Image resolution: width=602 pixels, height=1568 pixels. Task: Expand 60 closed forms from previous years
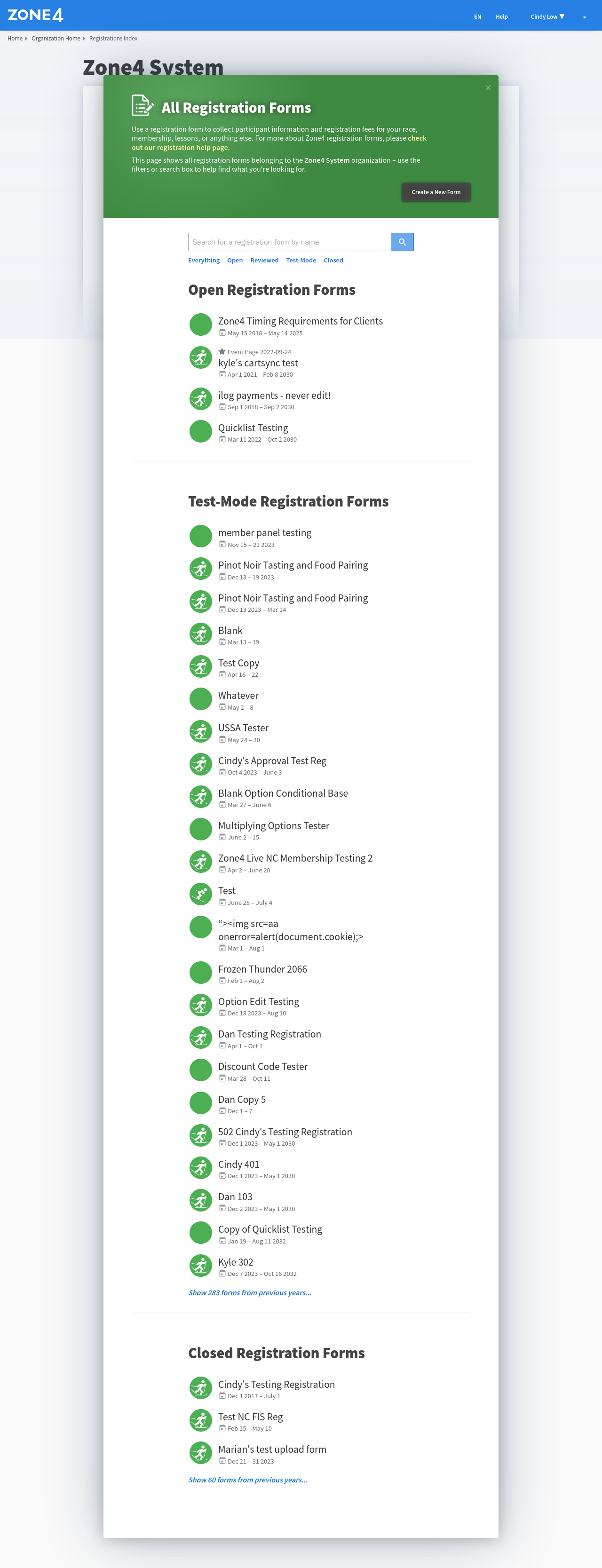(248, 1480)
